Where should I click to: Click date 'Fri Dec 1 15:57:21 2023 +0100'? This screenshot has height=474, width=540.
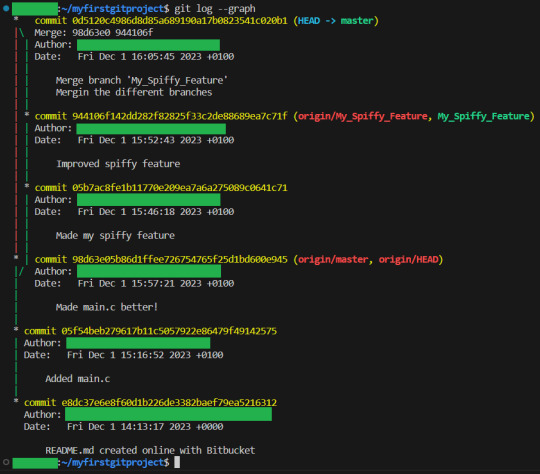[x=156, y=284]
